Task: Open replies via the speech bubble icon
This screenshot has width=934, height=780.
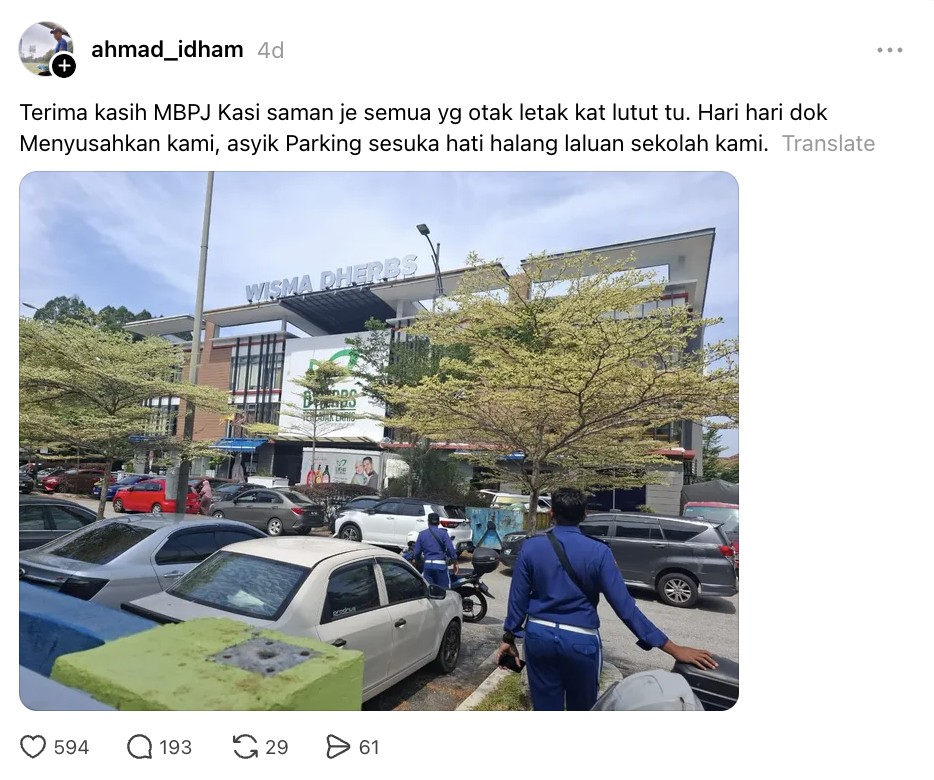Action: tap(139, 747)
